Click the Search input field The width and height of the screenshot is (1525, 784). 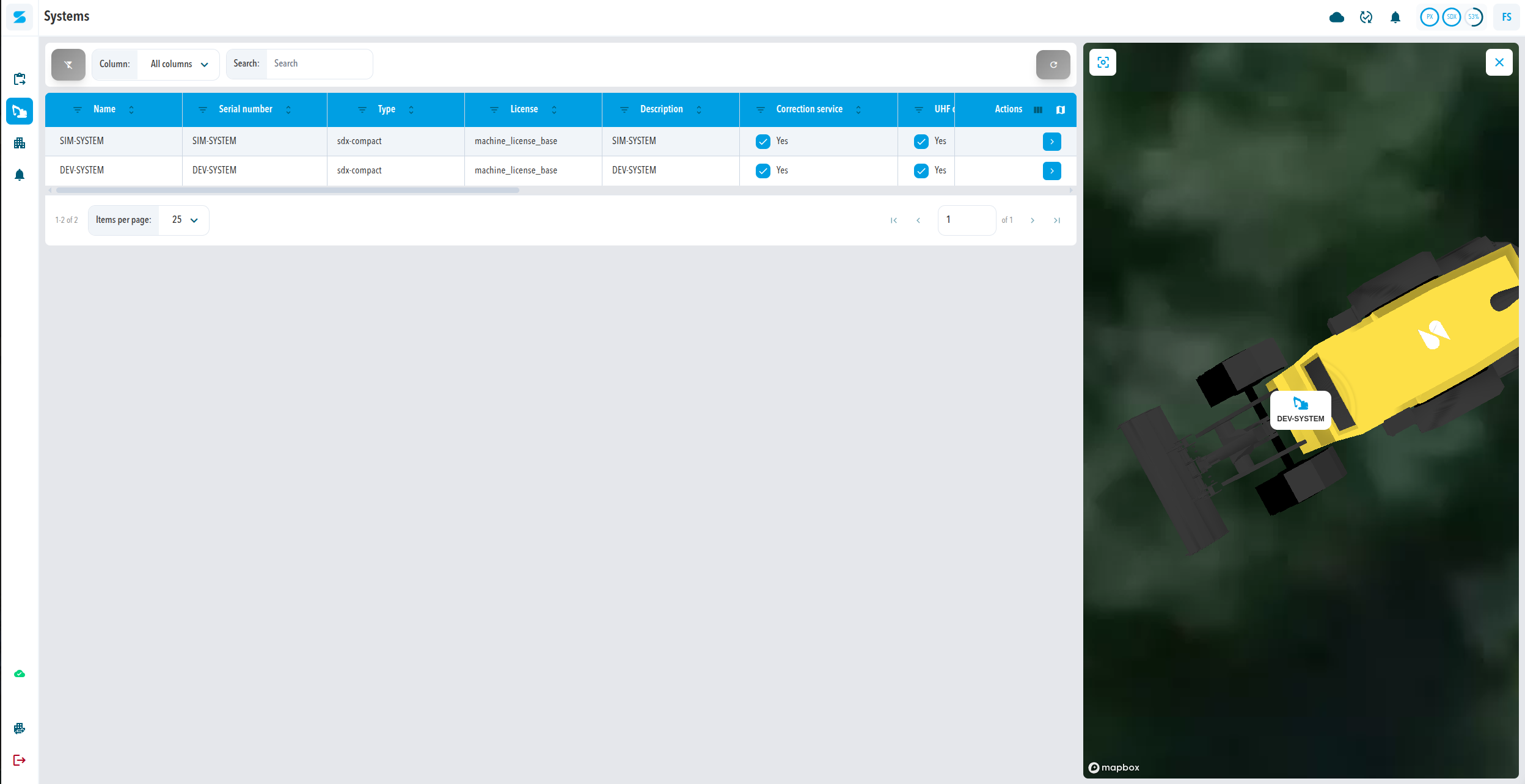(319, 64)
